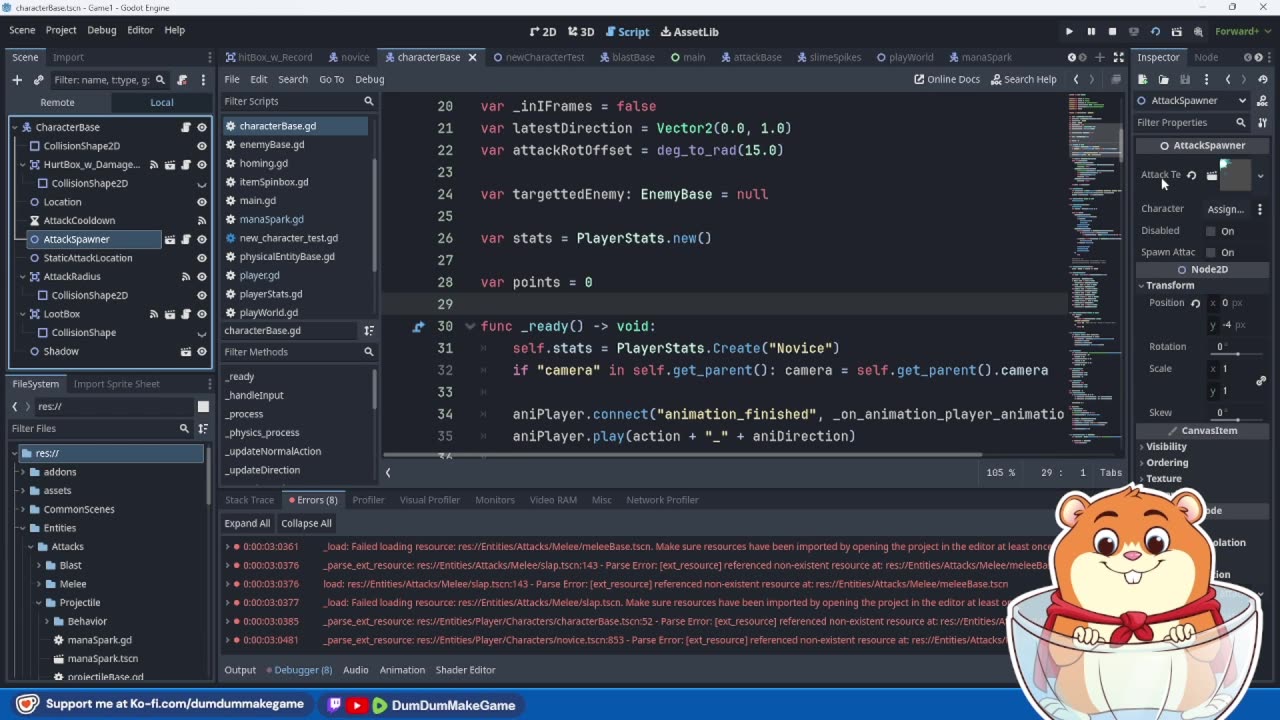Toggle visibility of the CharacterBase node
Image resolution: width=1280 pixels, height=720 pixels.
tap(202, 127)
